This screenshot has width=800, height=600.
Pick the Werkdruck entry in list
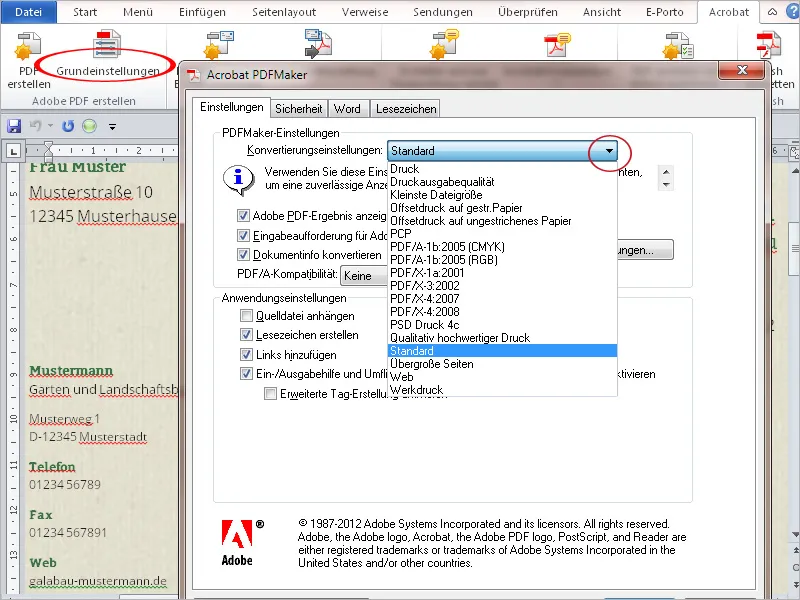coord(502,390)
